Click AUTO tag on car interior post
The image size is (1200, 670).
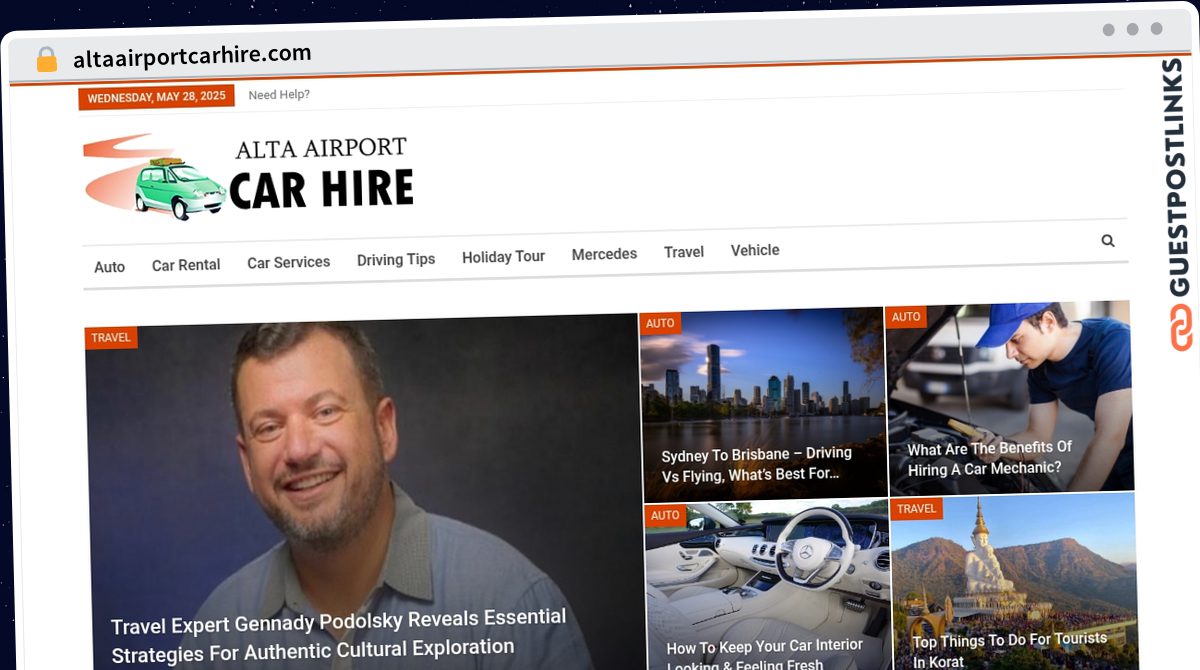665,516
